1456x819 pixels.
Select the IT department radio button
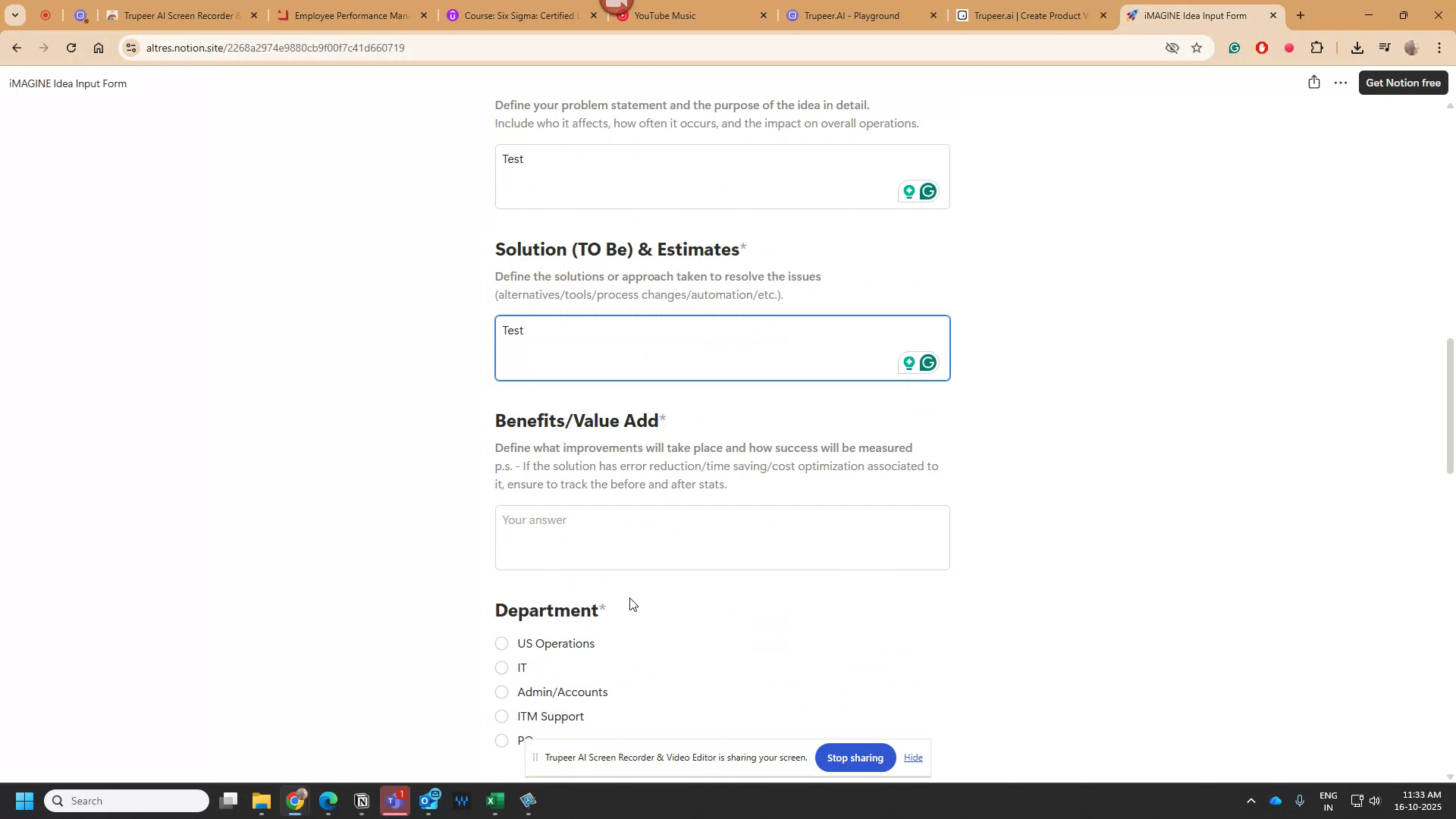501,667
